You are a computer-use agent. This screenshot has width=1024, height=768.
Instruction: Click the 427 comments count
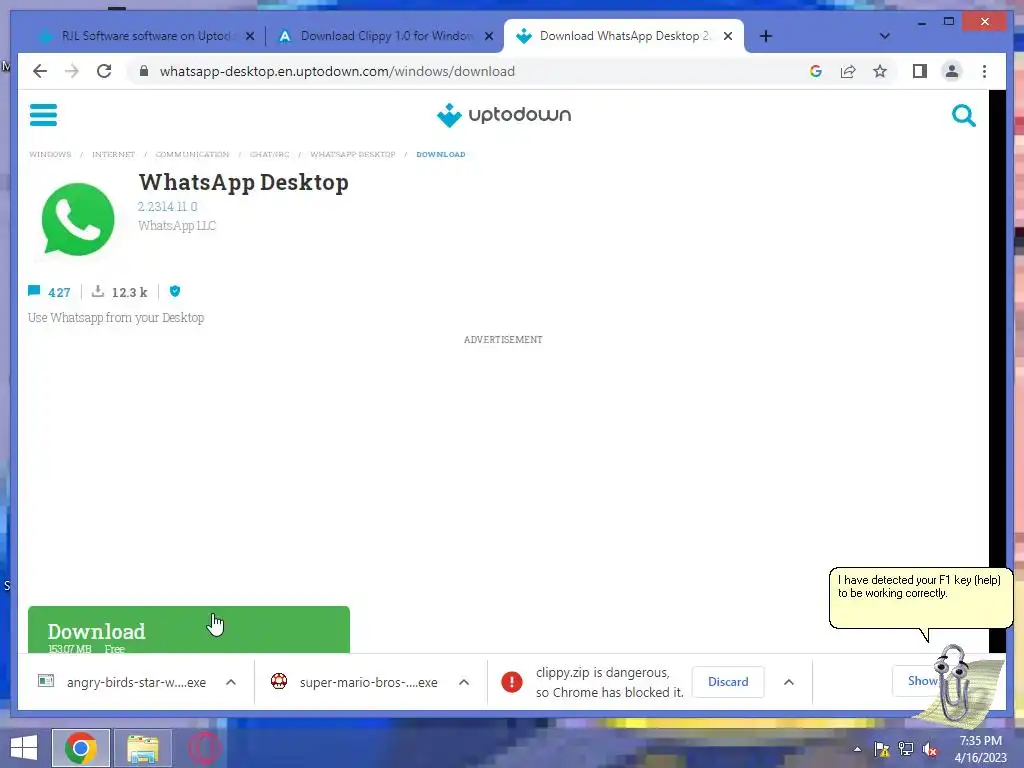pyautogui.click(x=59, y=293)
